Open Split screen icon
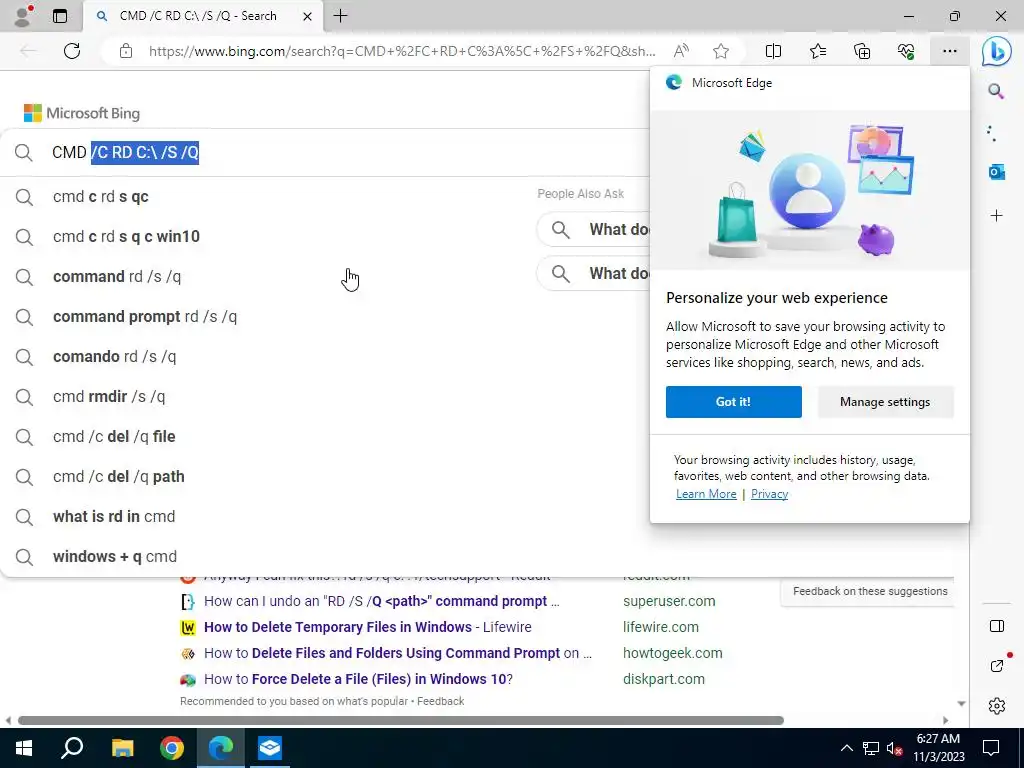The width and height of the screenshot is (1024, 768). [773, 51]
